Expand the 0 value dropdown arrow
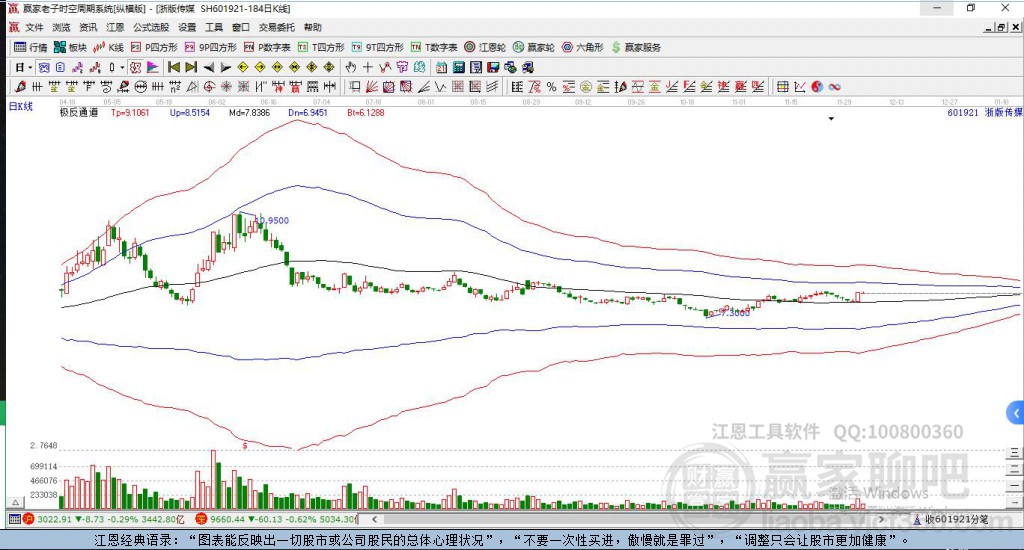The width and height of the screenshot is (1024, 550). [122, 67]
